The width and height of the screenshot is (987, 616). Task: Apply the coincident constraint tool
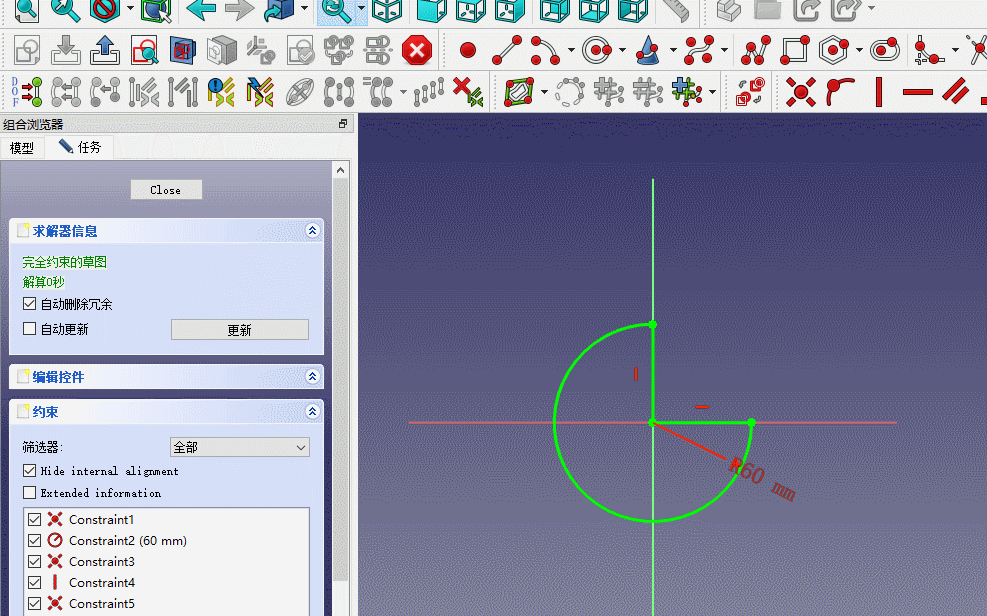click(800, 93)
